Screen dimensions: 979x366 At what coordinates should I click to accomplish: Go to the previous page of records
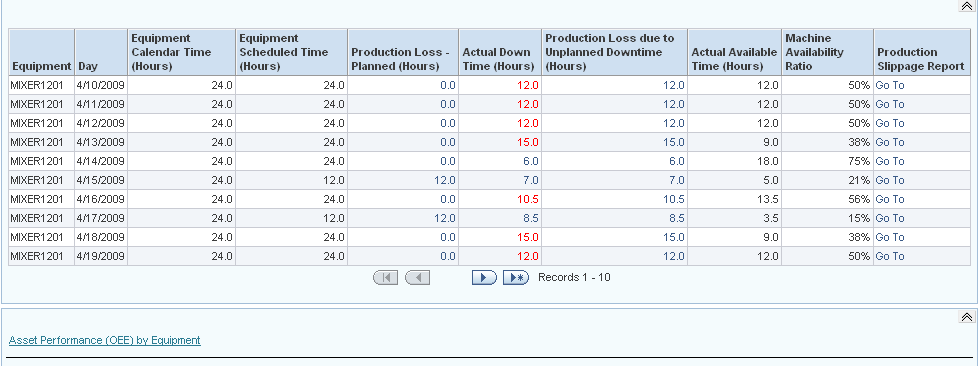click(x=417, y=278)
